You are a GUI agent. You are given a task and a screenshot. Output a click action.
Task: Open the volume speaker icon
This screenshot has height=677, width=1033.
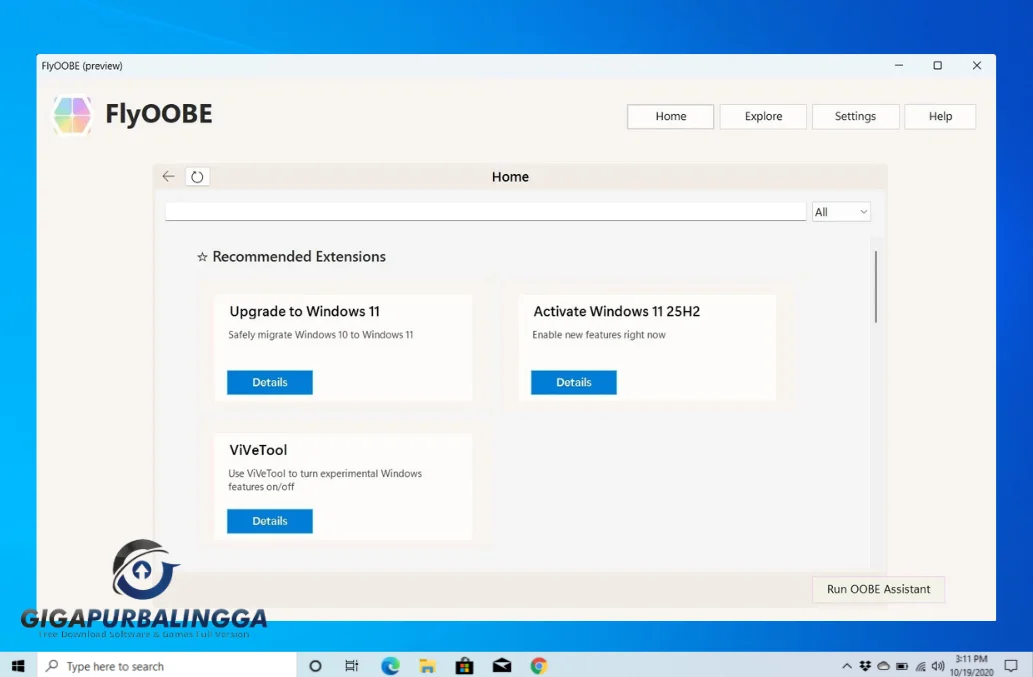tap(938, 666)
